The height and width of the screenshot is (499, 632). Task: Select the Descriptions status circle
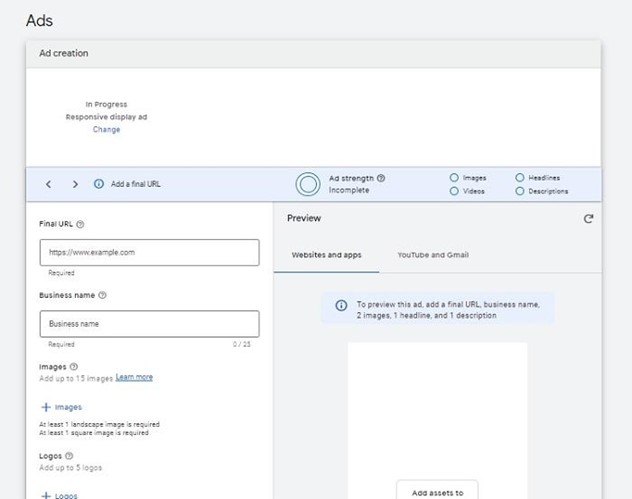click(x=520, y=191)
